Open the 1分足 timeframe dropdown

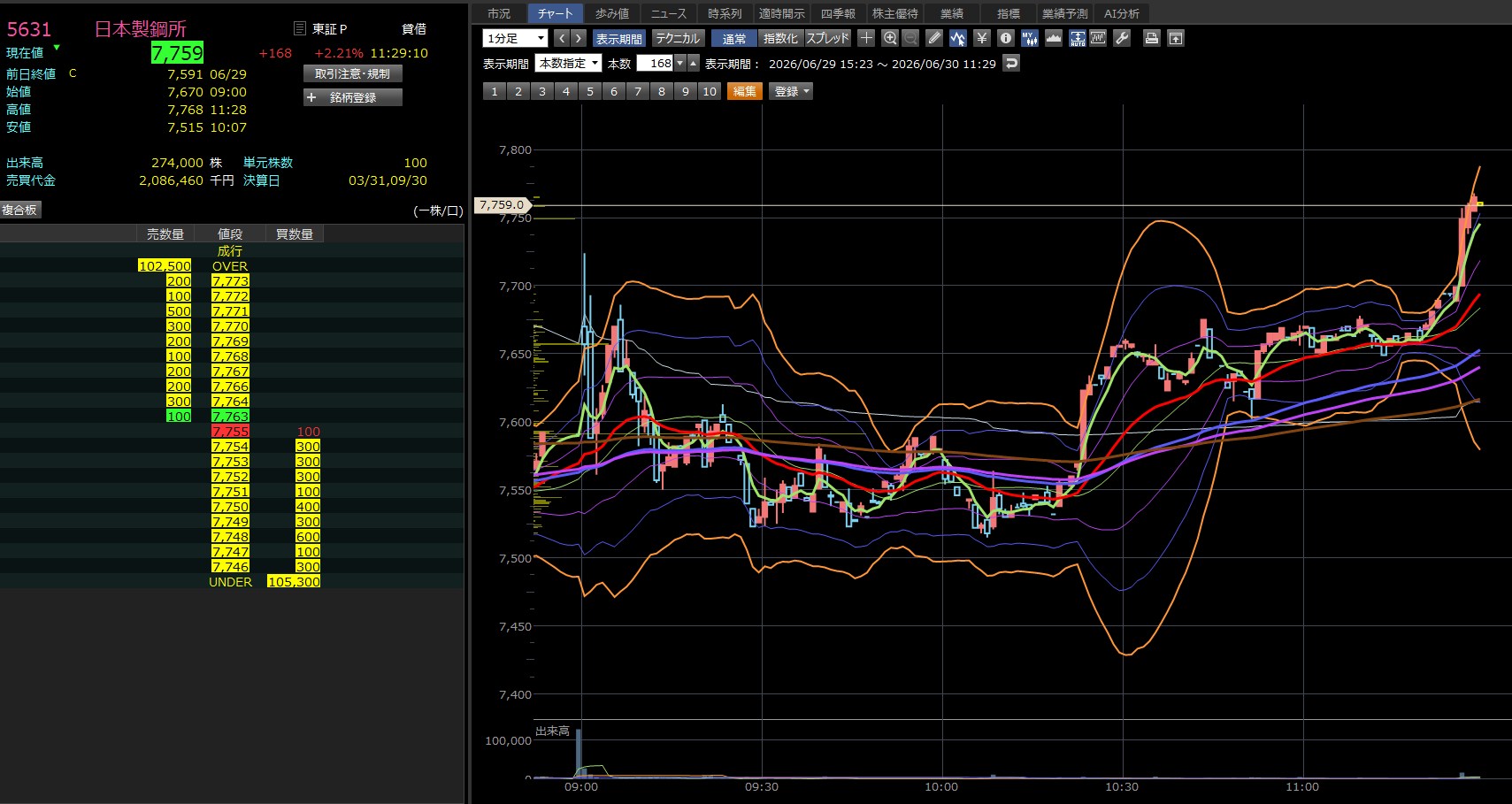[x=515, y=38]
